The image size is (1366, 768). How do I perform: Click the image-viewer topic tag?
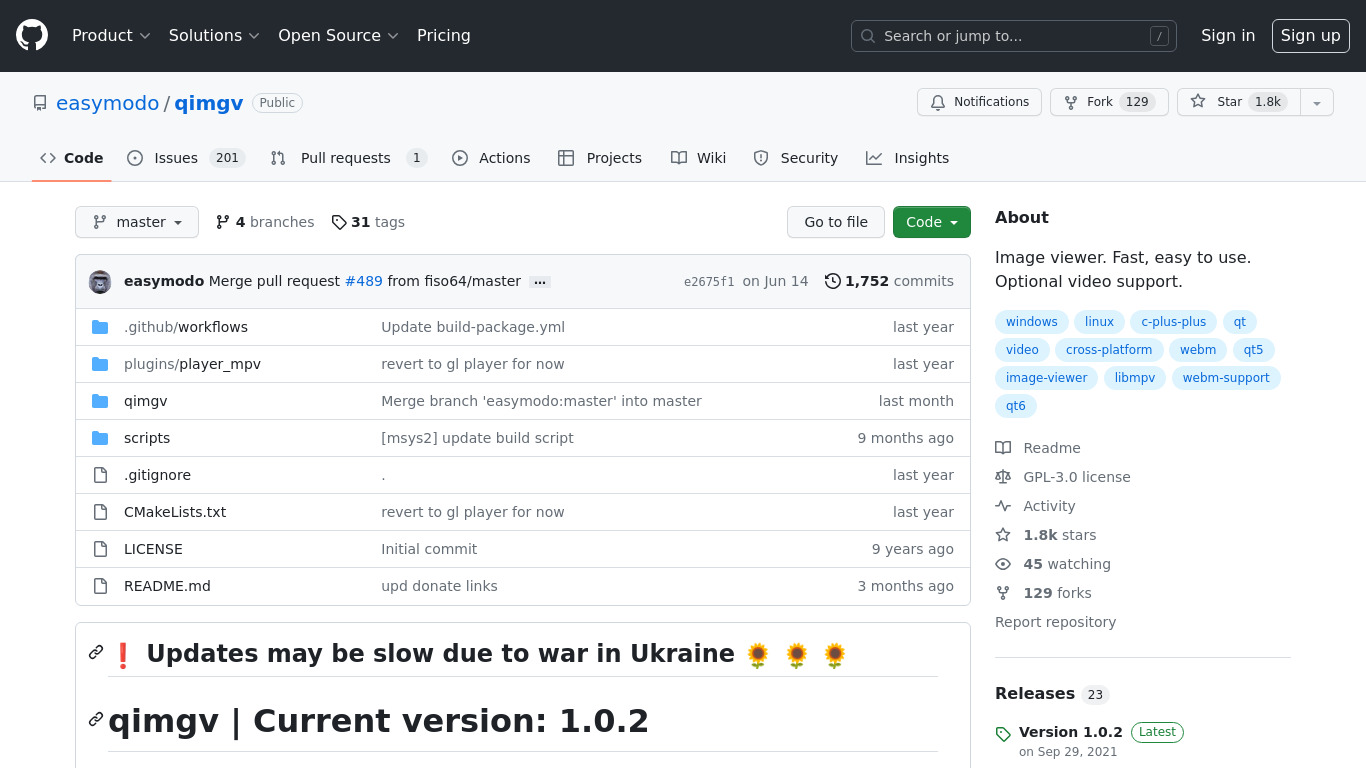[1047, 378]
